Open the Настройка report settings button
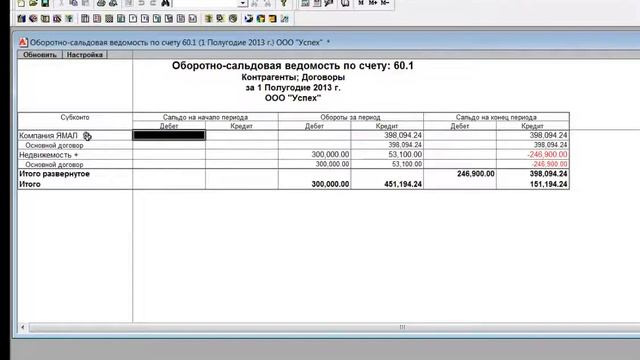This screenshot has width=640, height=360. (x=85, y=55)
